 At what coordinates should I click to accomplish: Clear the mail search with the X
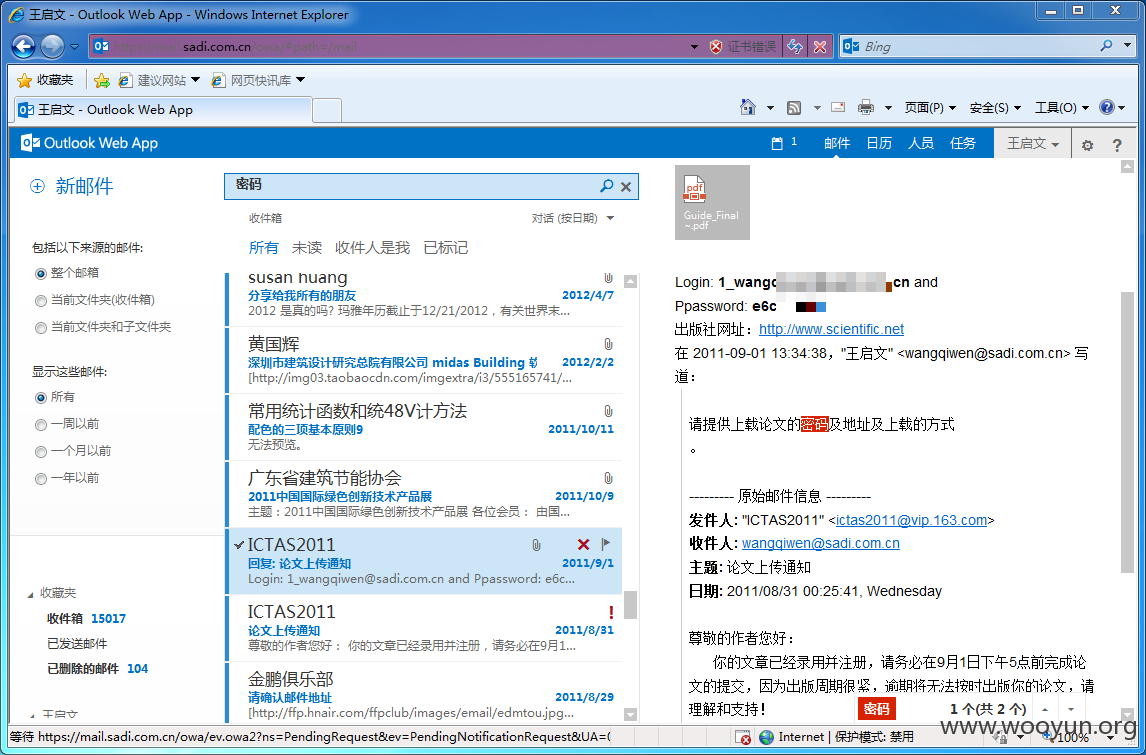626,186
